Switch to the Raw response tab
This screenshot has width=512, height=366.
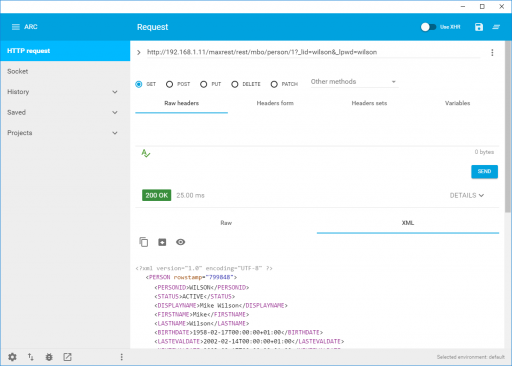click(226, 223)
